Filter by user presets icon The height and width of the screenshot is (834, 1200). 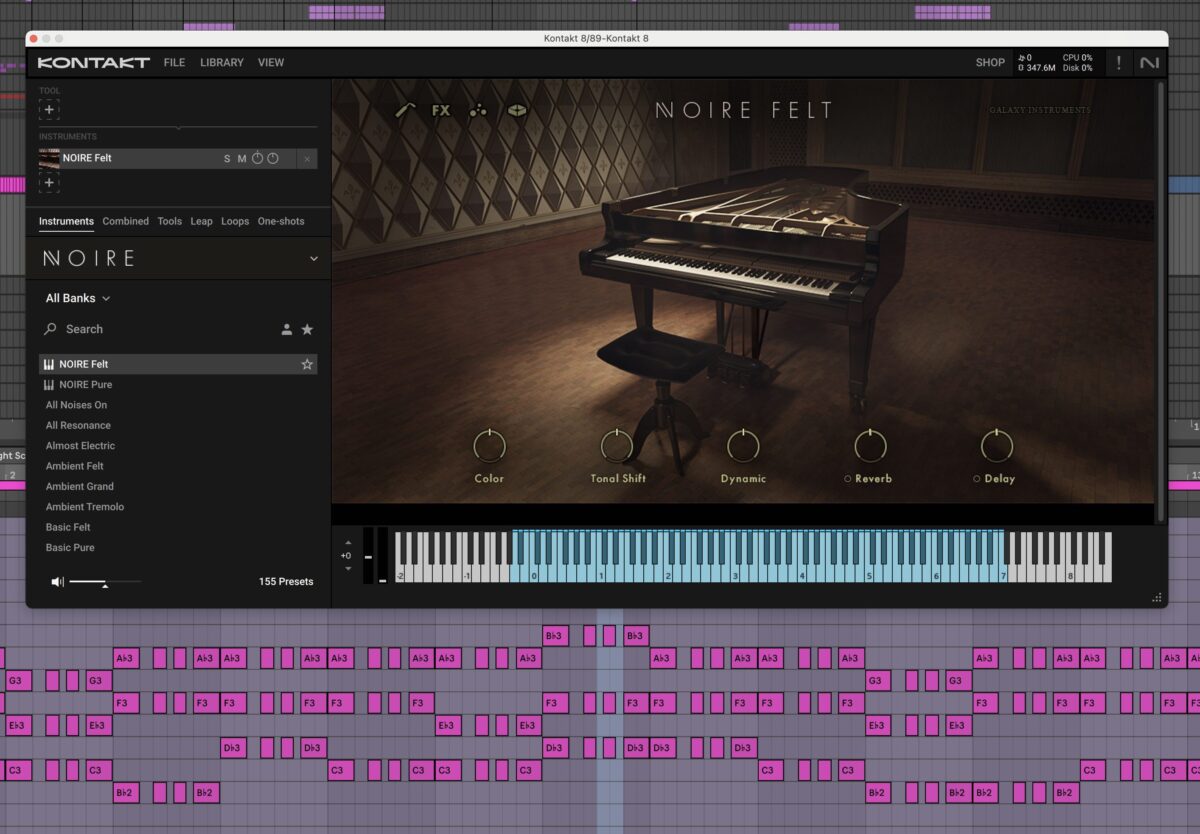[x=286, y=329]
